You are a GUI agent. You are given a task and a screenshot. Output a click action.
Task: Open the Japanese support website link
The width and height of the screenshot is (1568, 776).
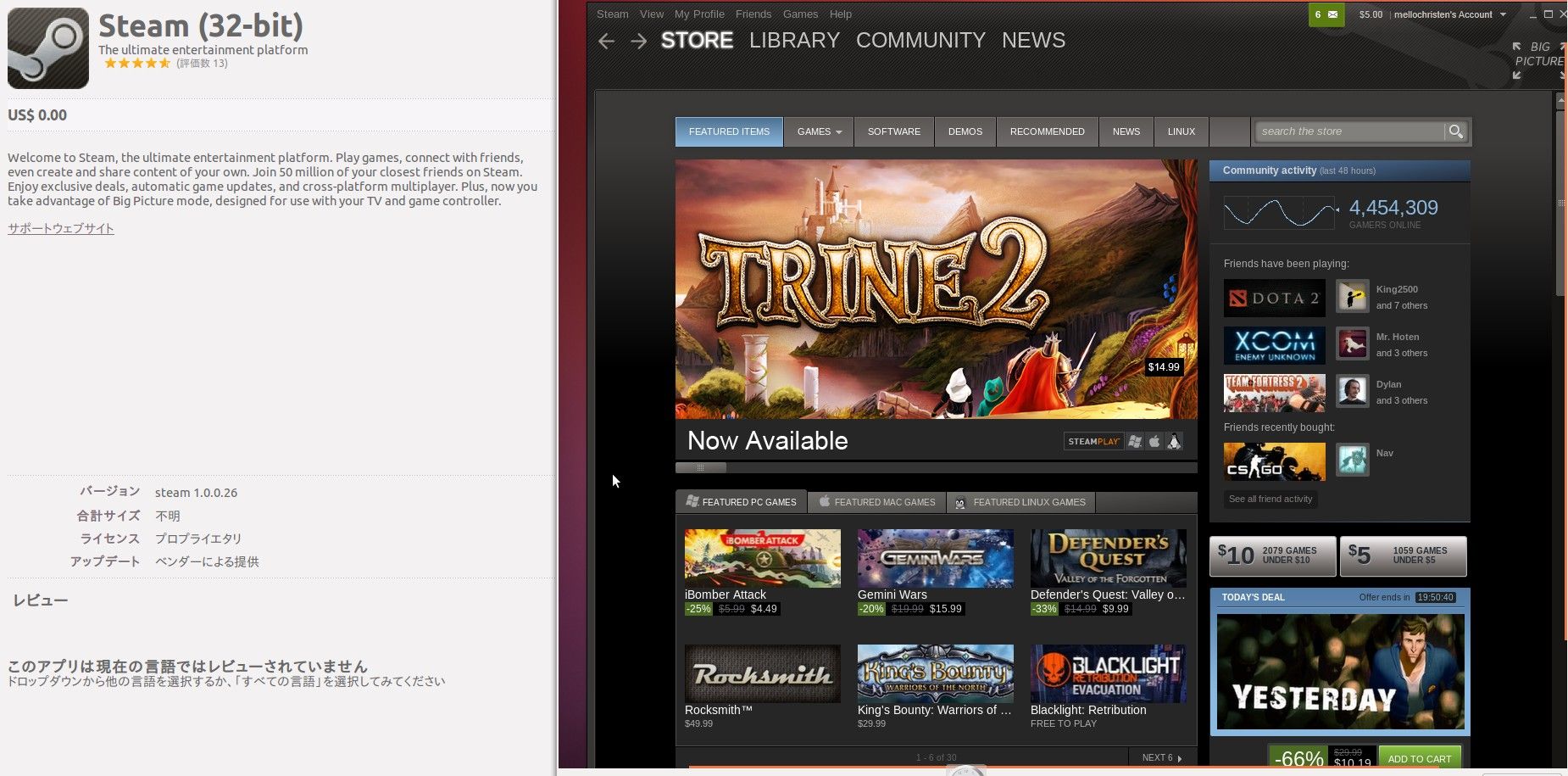pos(61,228)
